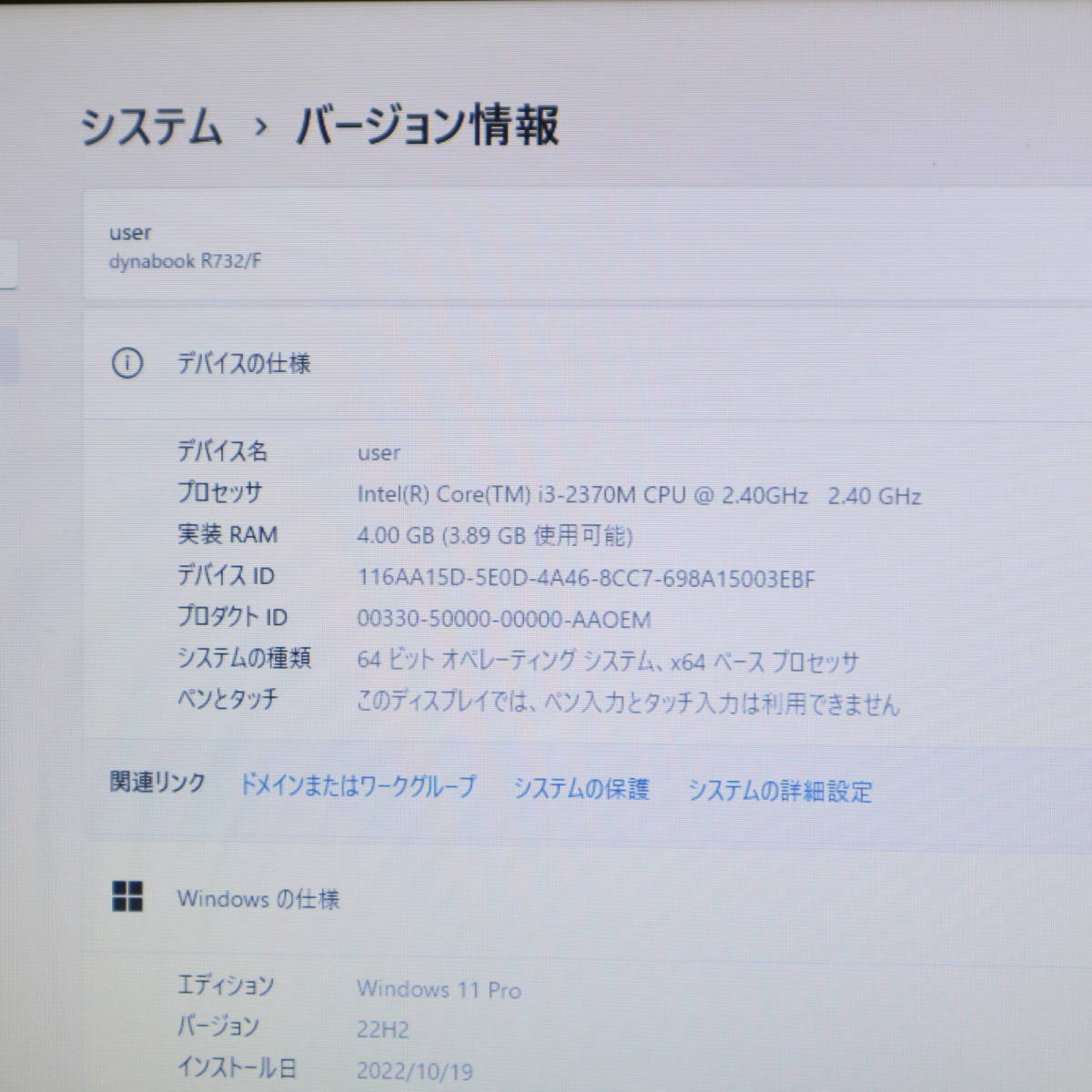Click the プロセッサ label

pyautogui.click(x=219, y=492)
